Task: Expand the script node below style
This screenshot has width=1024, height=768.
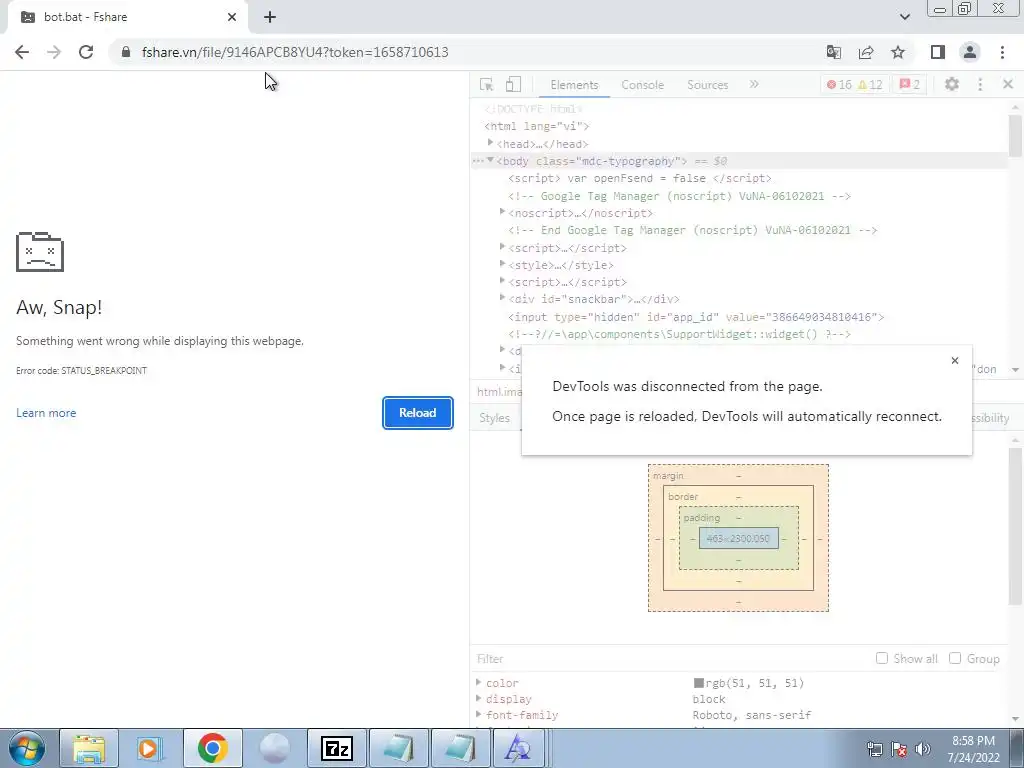Action: pos(502,281)
